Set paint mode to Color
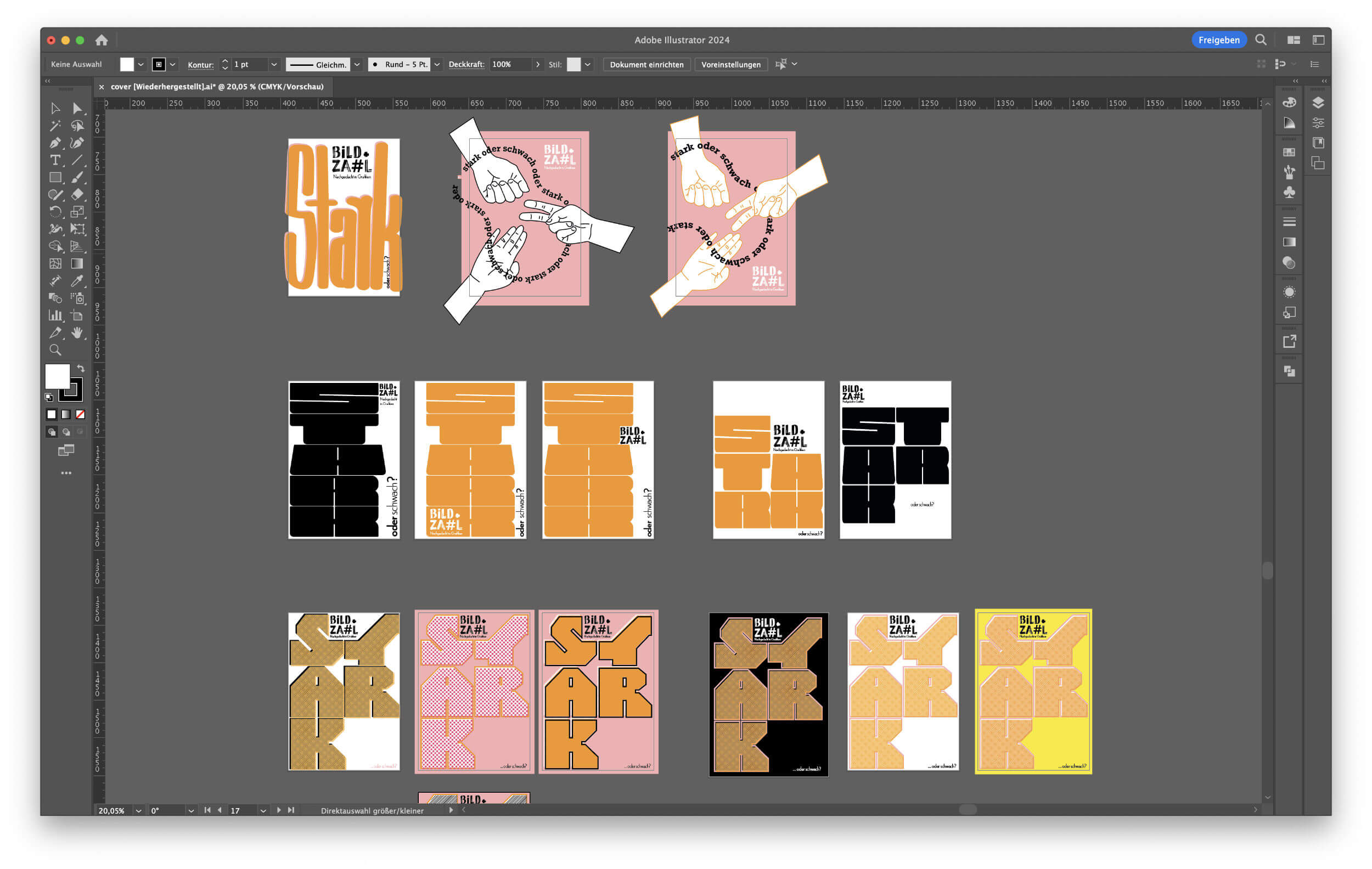Viewport: 1372px width, 869px height. [x=51, y=415]
